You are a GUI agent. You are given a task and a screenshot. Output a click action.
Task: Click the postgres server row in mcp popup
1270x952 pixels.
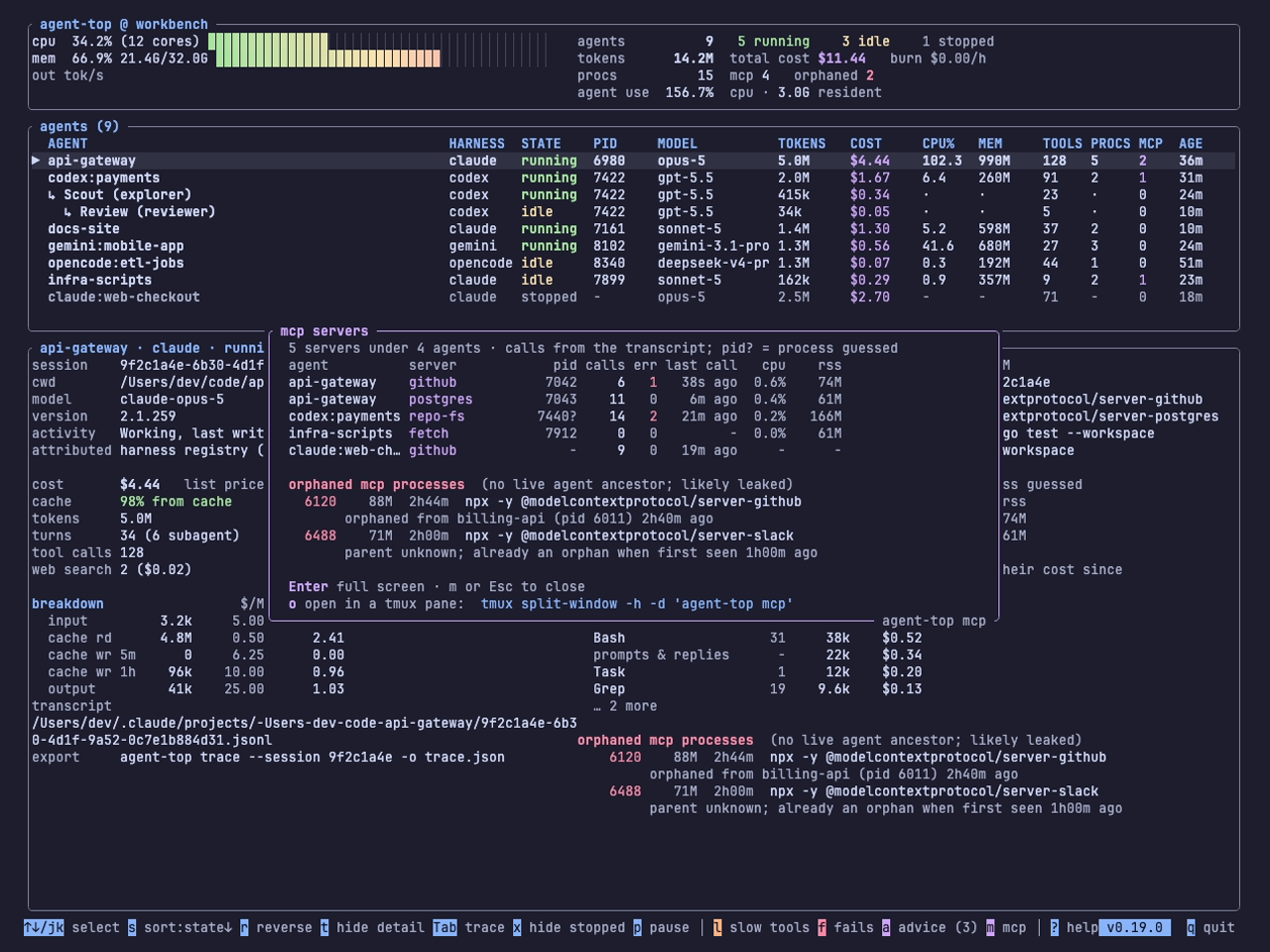pos(566,399)
